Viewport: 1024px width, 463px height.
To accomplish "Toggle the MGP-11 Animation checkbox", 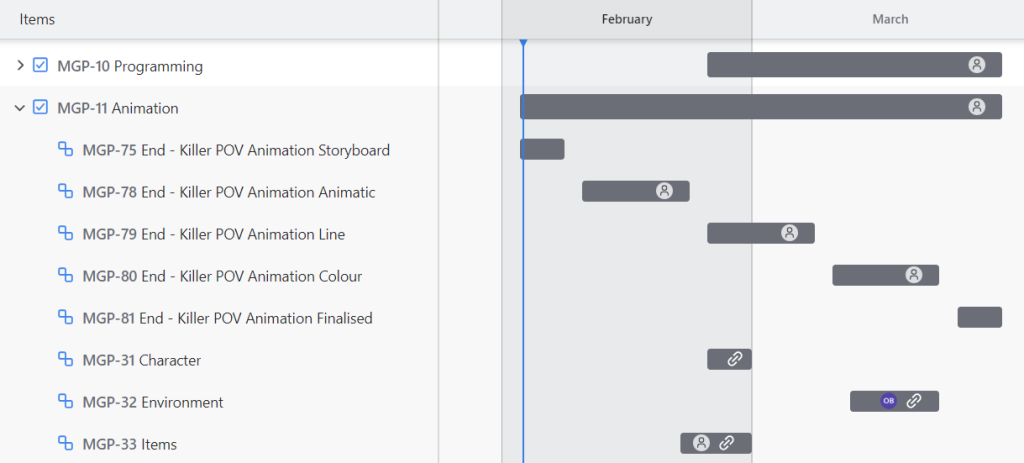I will [x=41, y=108].
